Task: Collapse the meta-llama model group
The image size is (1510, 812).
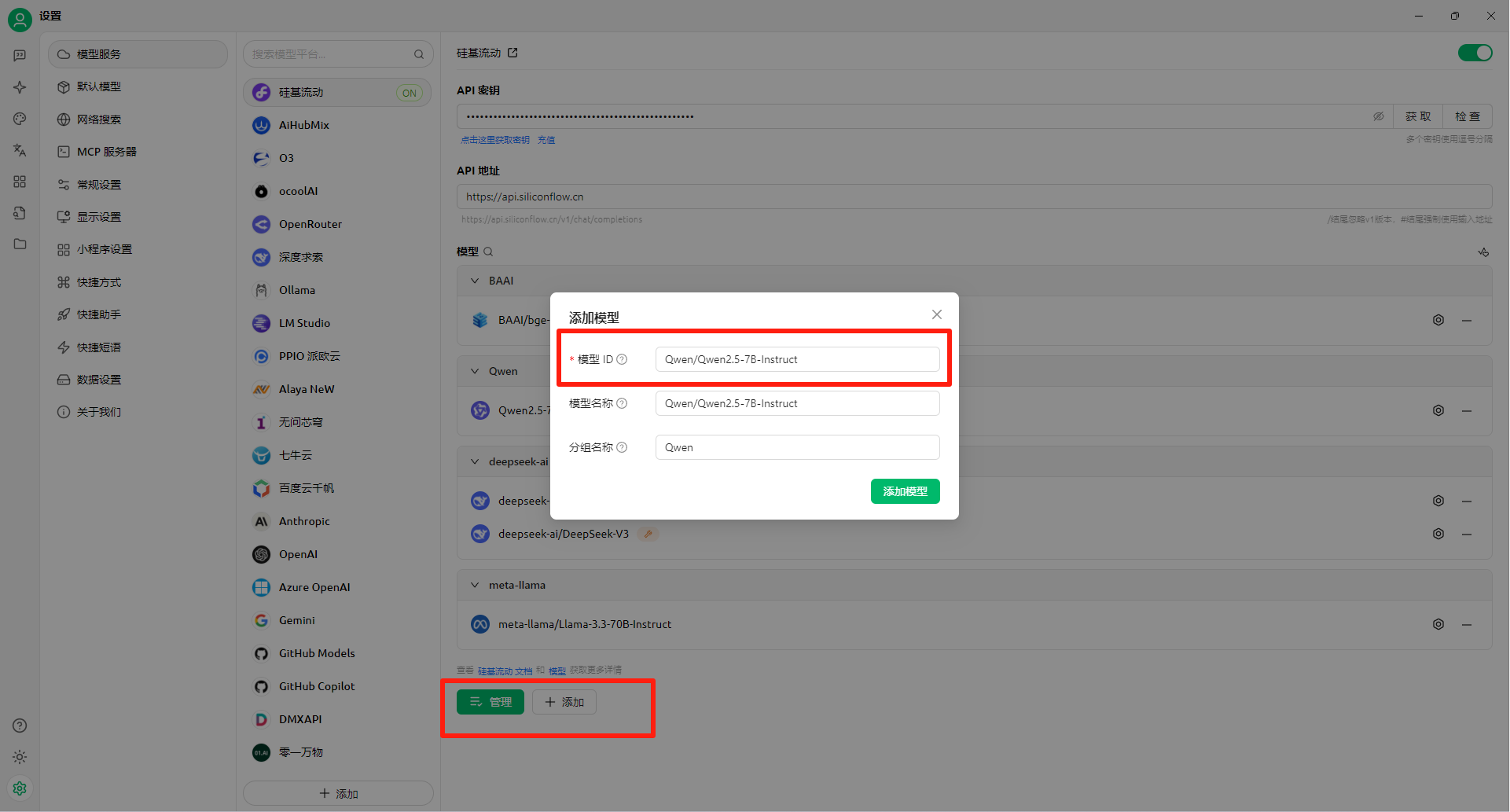Action: click(475, 585)
